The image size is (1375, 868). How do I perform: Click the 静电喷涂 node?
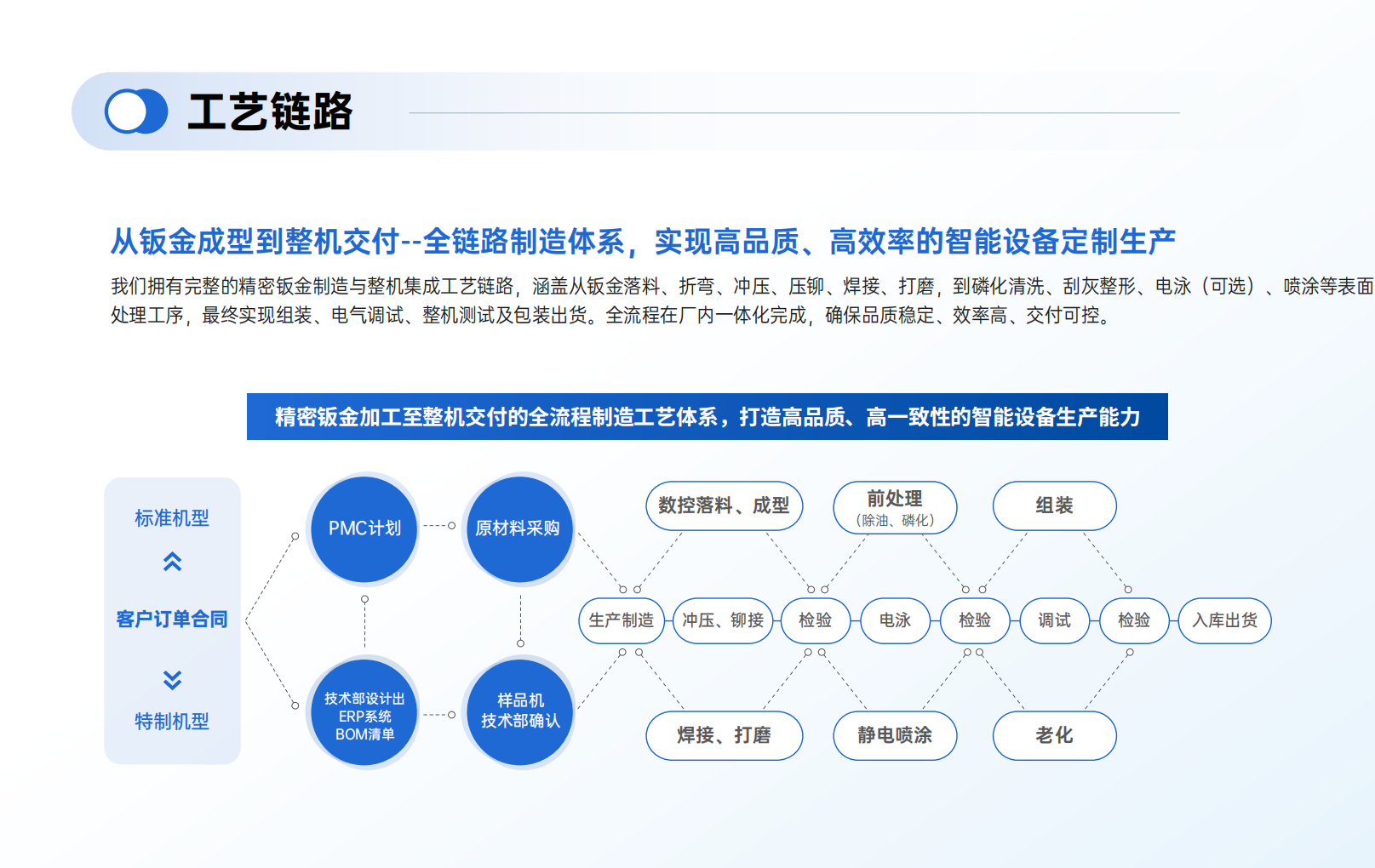[895, 735]
